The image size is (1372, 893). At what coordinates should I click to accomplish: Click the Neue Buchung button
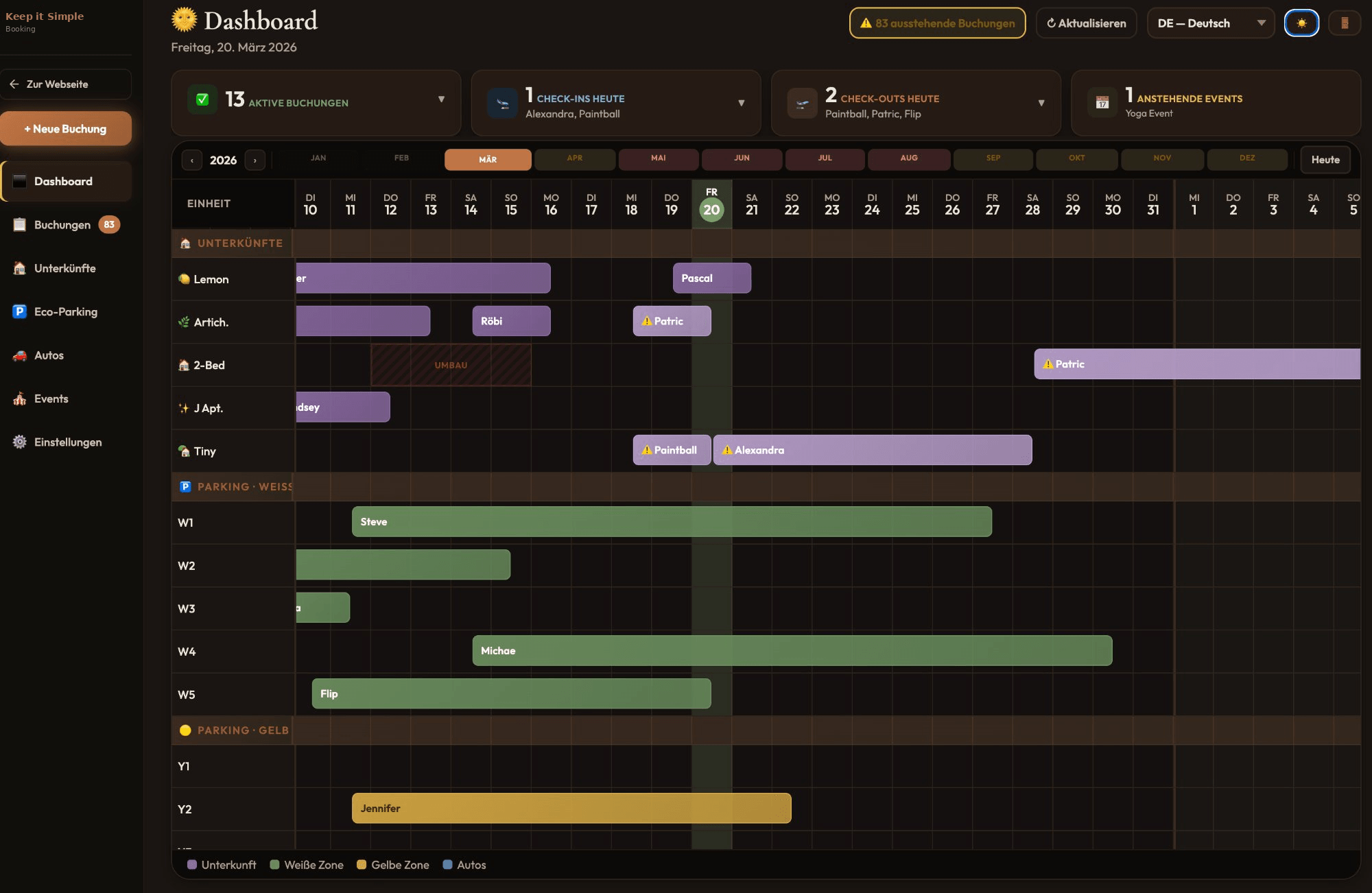coord(66,129)
